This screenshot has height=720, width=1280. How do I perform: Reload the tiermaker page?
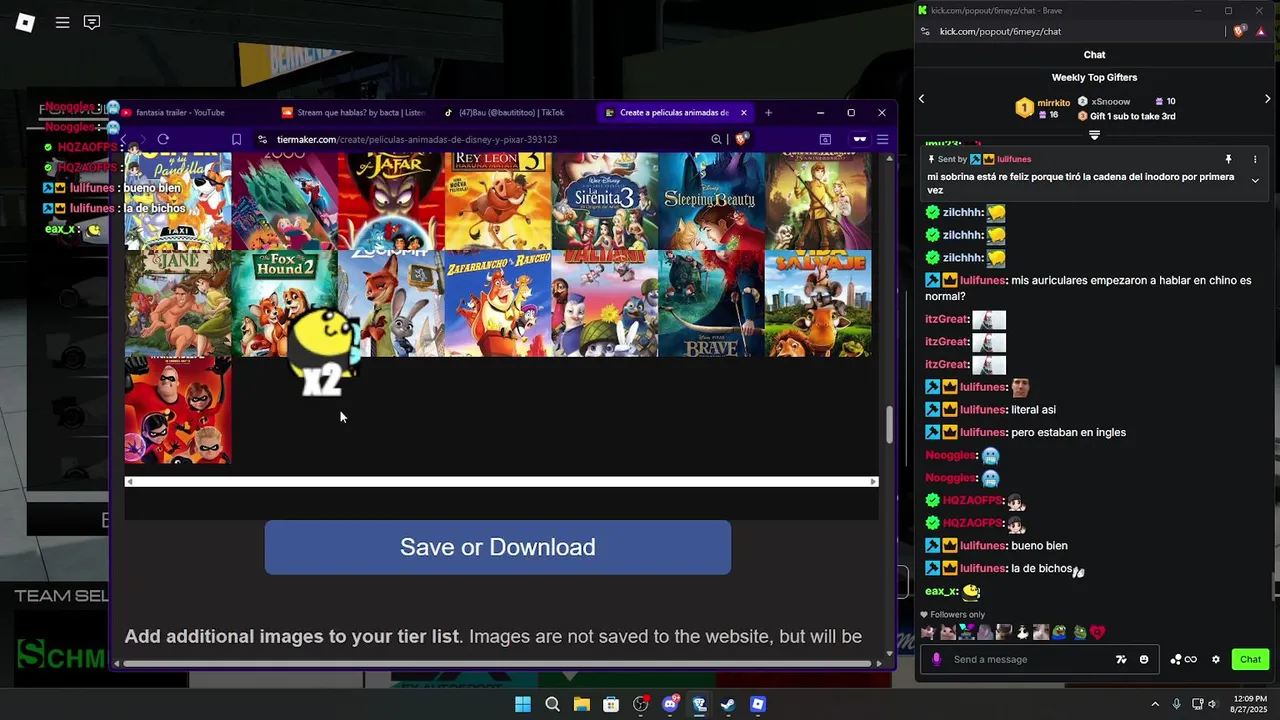click(163, 139)
